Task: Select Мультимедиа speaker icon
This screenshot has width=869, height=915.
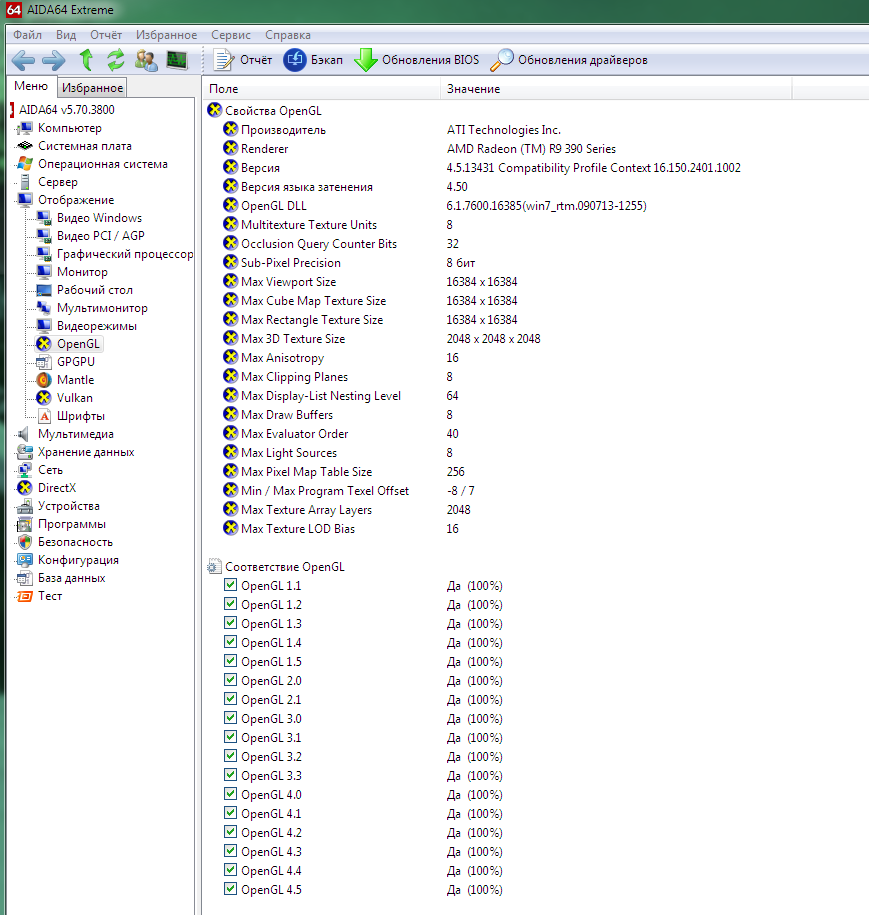Action: [24, 434]
